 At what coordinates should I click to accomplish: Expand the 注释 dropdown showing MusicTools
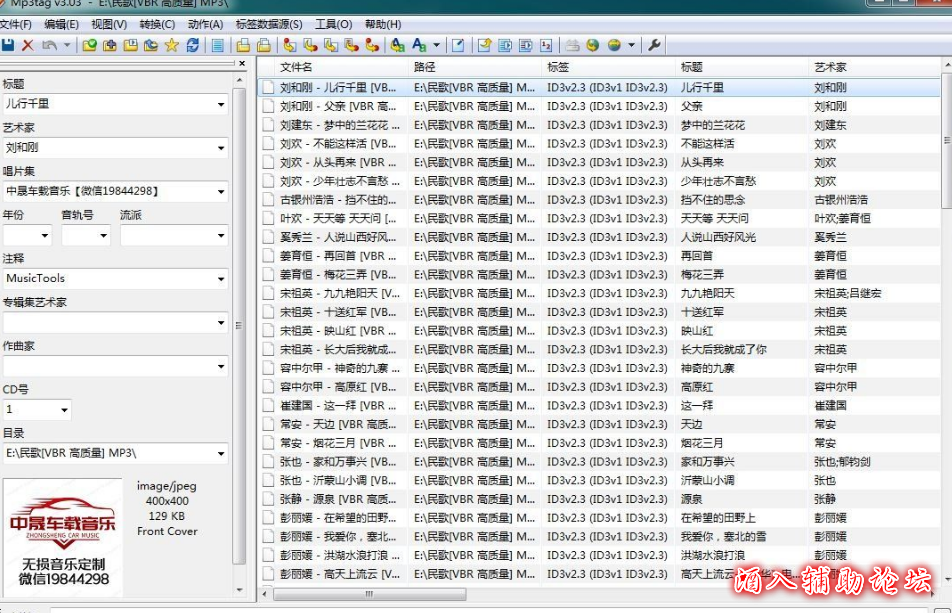tap(220, 279)
